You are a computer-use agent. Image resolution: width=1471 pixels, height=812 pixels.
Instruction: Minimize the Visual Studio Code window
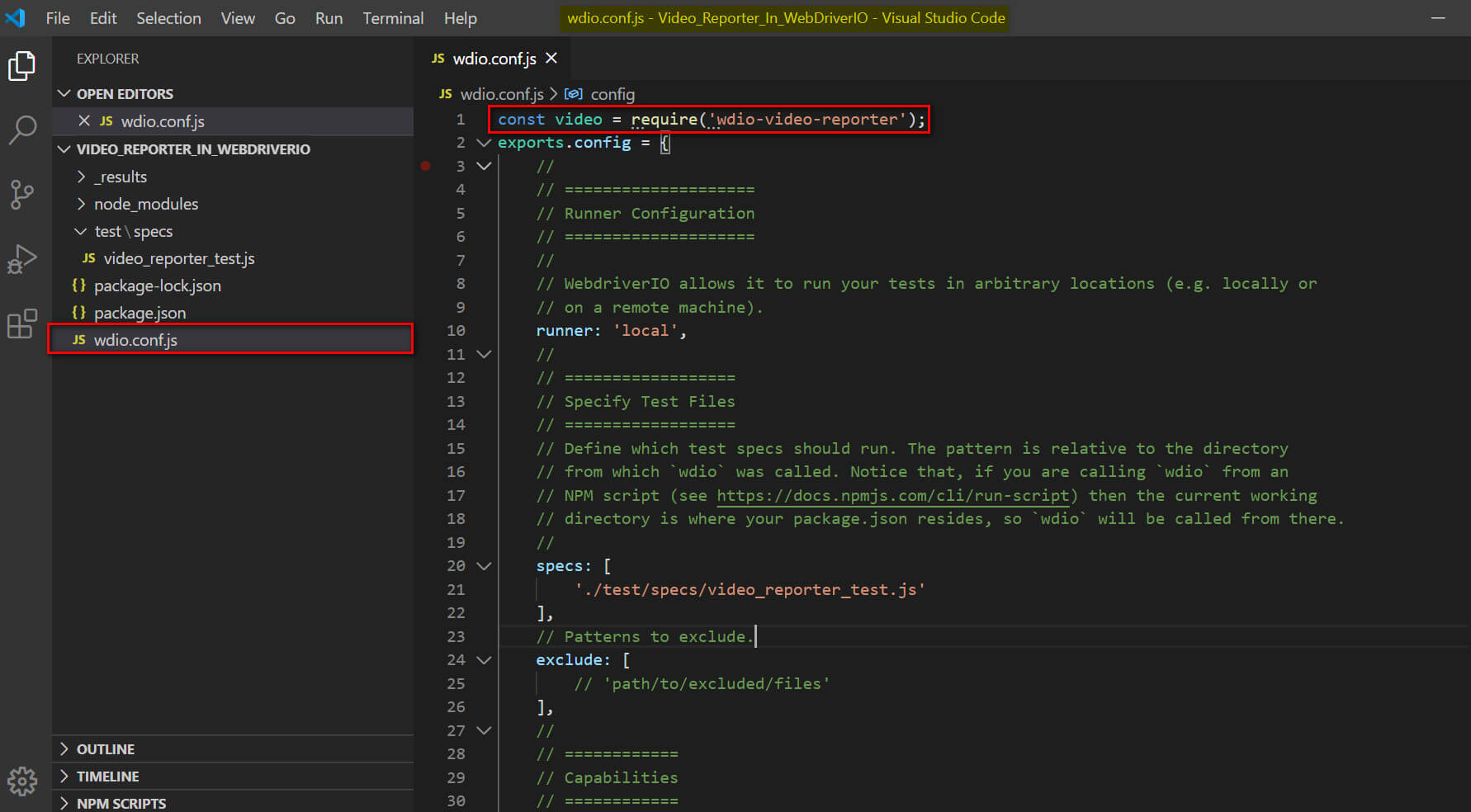(1438, 17)
